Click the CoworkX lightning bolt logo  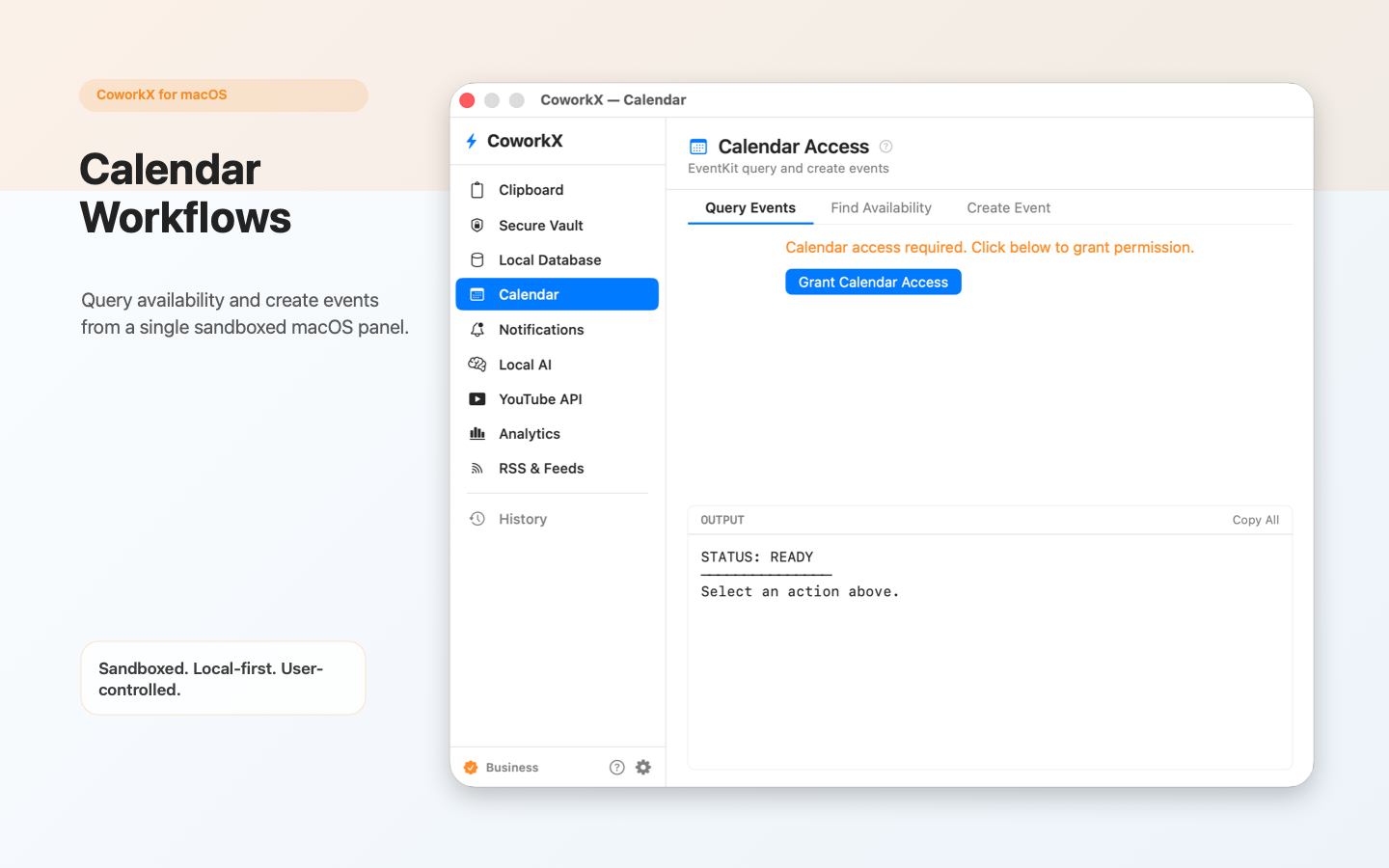tap(472, 141)
